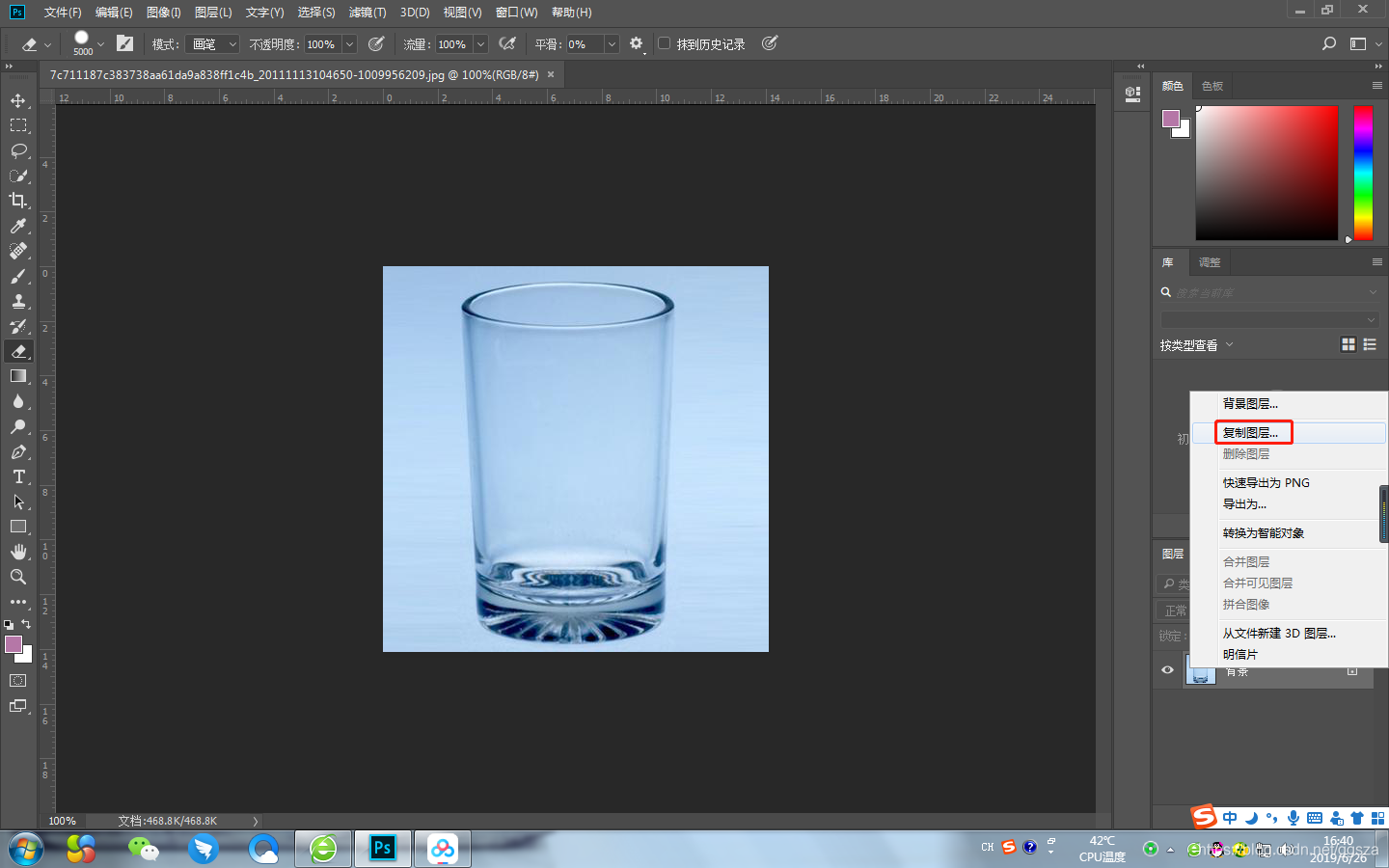The width and height of the screenshot is (1389, 868).
Task: Choose 背景图层... in context menu
Action: [x=1290, y=404]
